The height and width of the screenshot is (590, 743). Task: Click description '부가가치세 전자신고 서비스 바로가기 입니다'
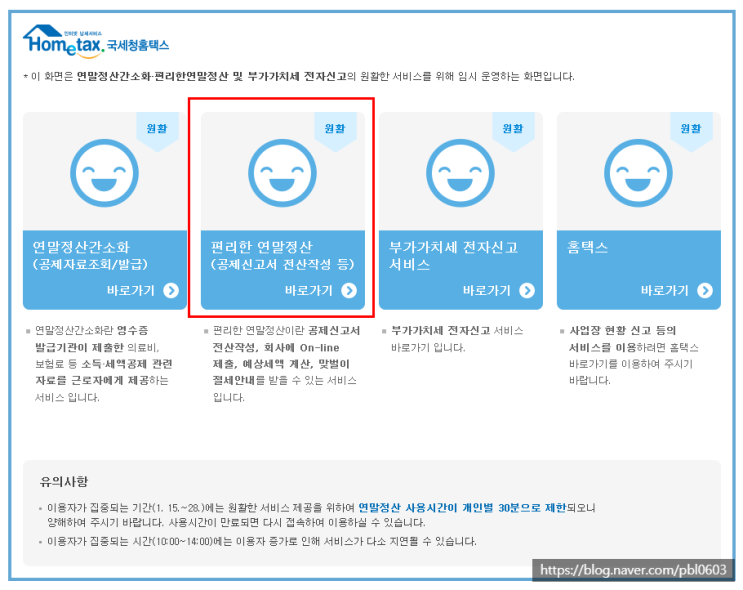tap(457, 339)
